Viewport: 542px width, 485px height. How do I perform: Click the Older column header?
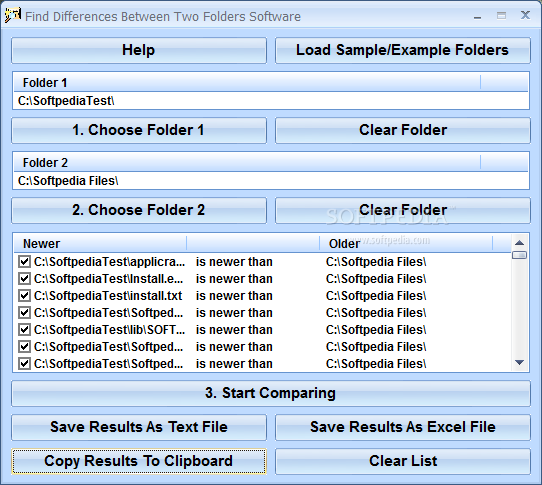click(406, 243)
